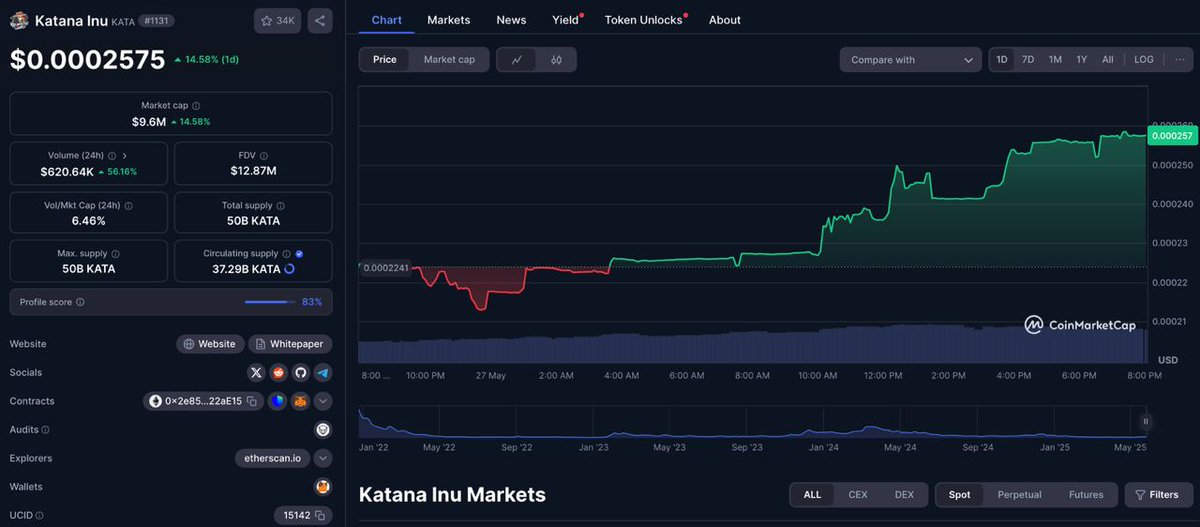Select the Spot markets filter
This screenshot has width=1200, height=527.
tap(960, 495)
